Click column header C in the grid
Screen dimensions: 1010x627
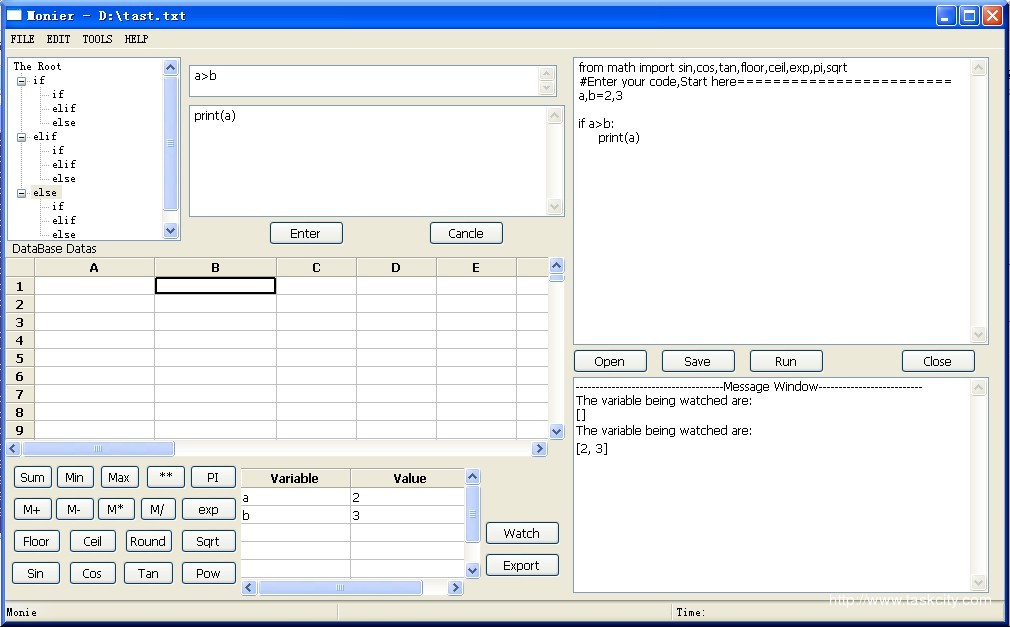click(316, 267)
